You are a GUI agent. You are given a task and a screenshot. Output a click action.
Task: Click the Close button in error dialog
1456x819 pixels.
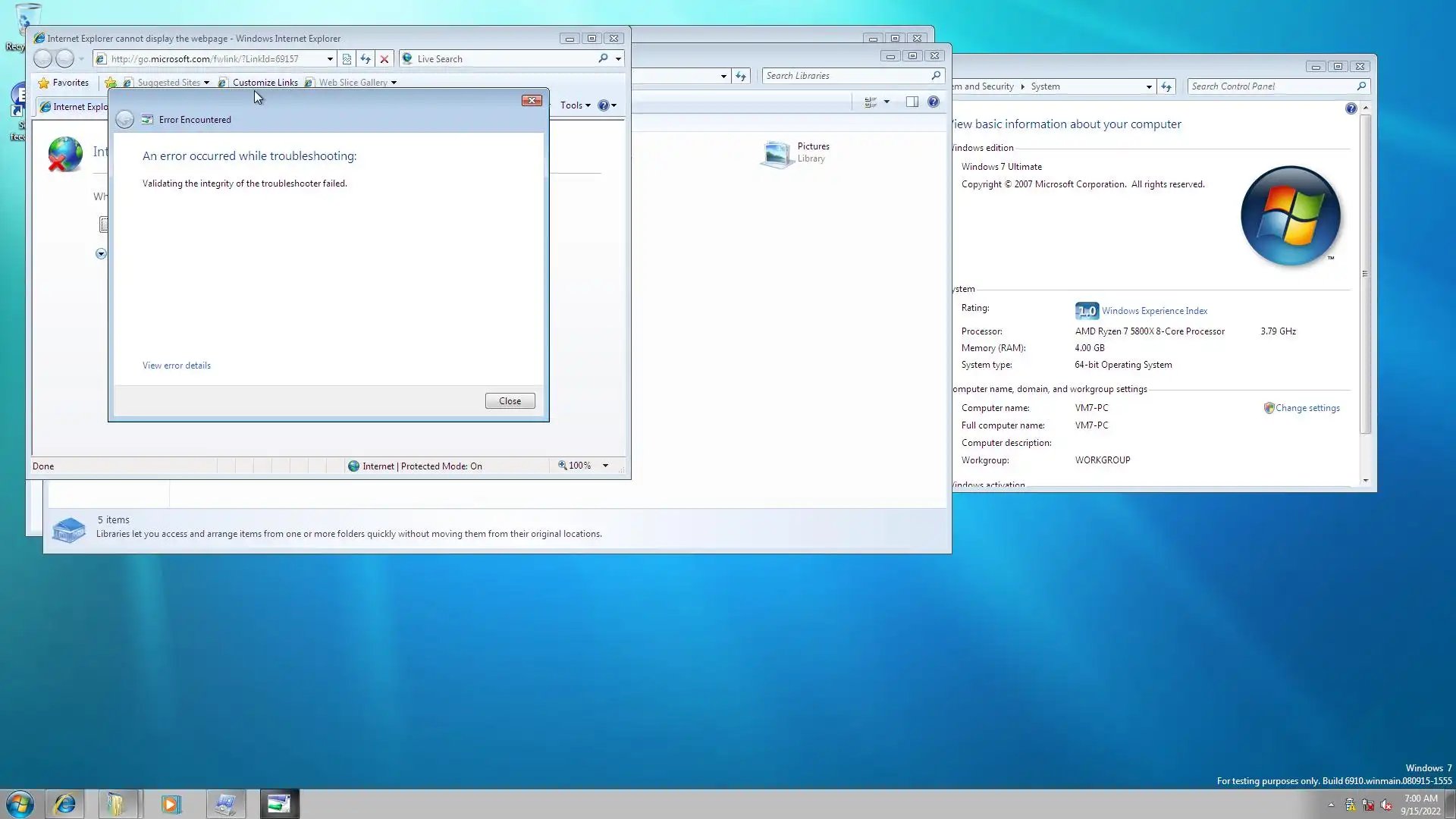(510, 401)
